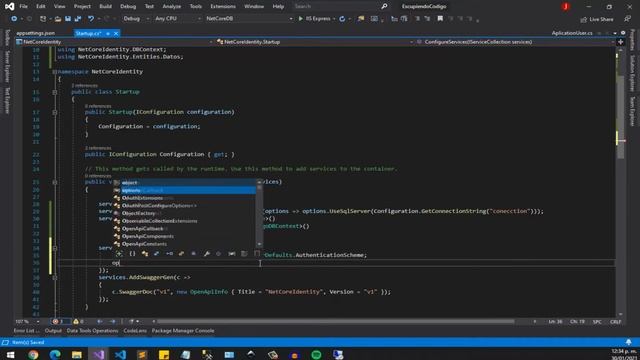Click the IntelliSense list scrollbar
This screenshot has height=360, width=640.
(x=259, y=213)
